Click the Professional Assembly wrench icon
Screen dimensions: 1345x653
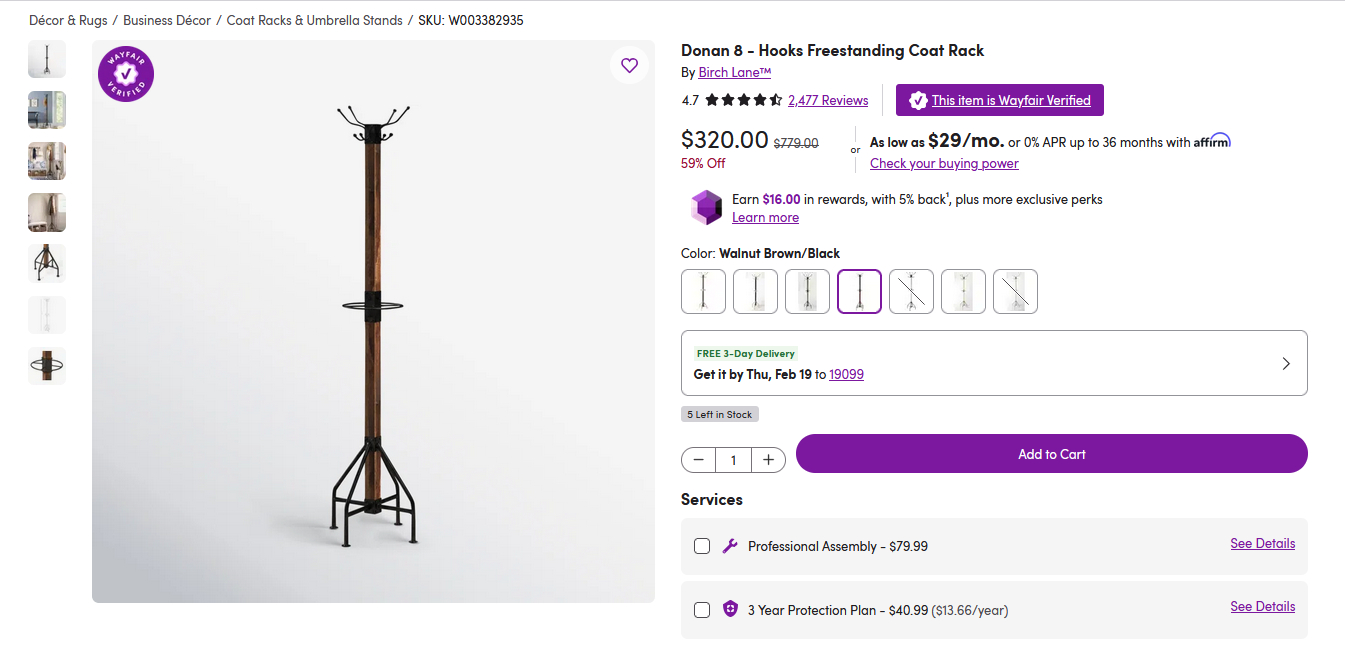730,546
